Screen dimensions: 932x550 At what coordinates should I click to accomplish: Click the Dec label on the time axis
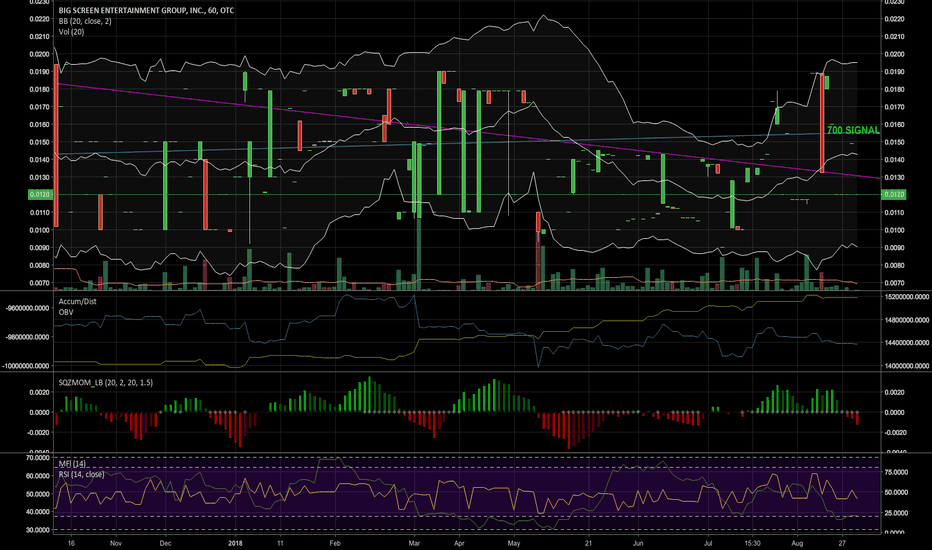click(x=165, y=543)
